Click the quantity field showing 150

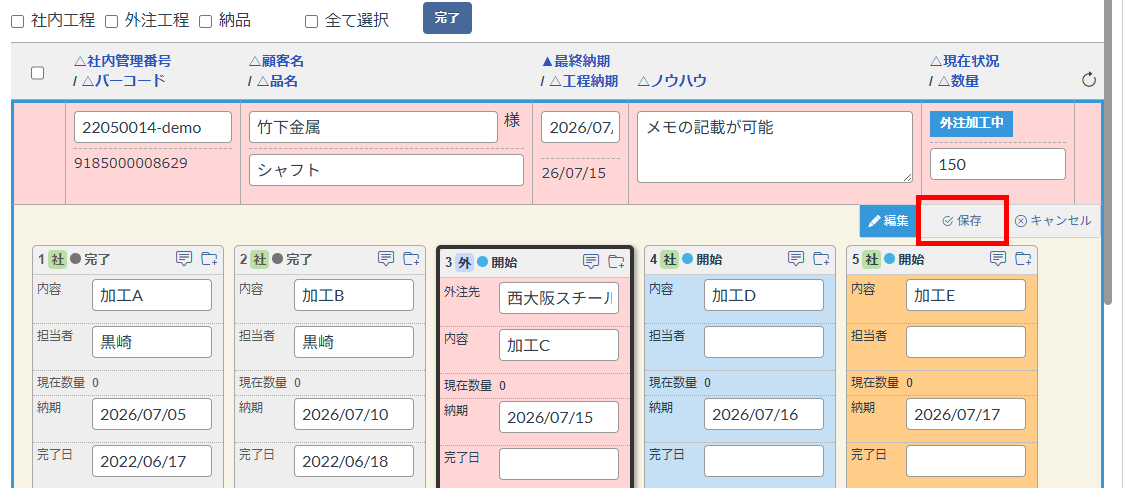(998, 164)
